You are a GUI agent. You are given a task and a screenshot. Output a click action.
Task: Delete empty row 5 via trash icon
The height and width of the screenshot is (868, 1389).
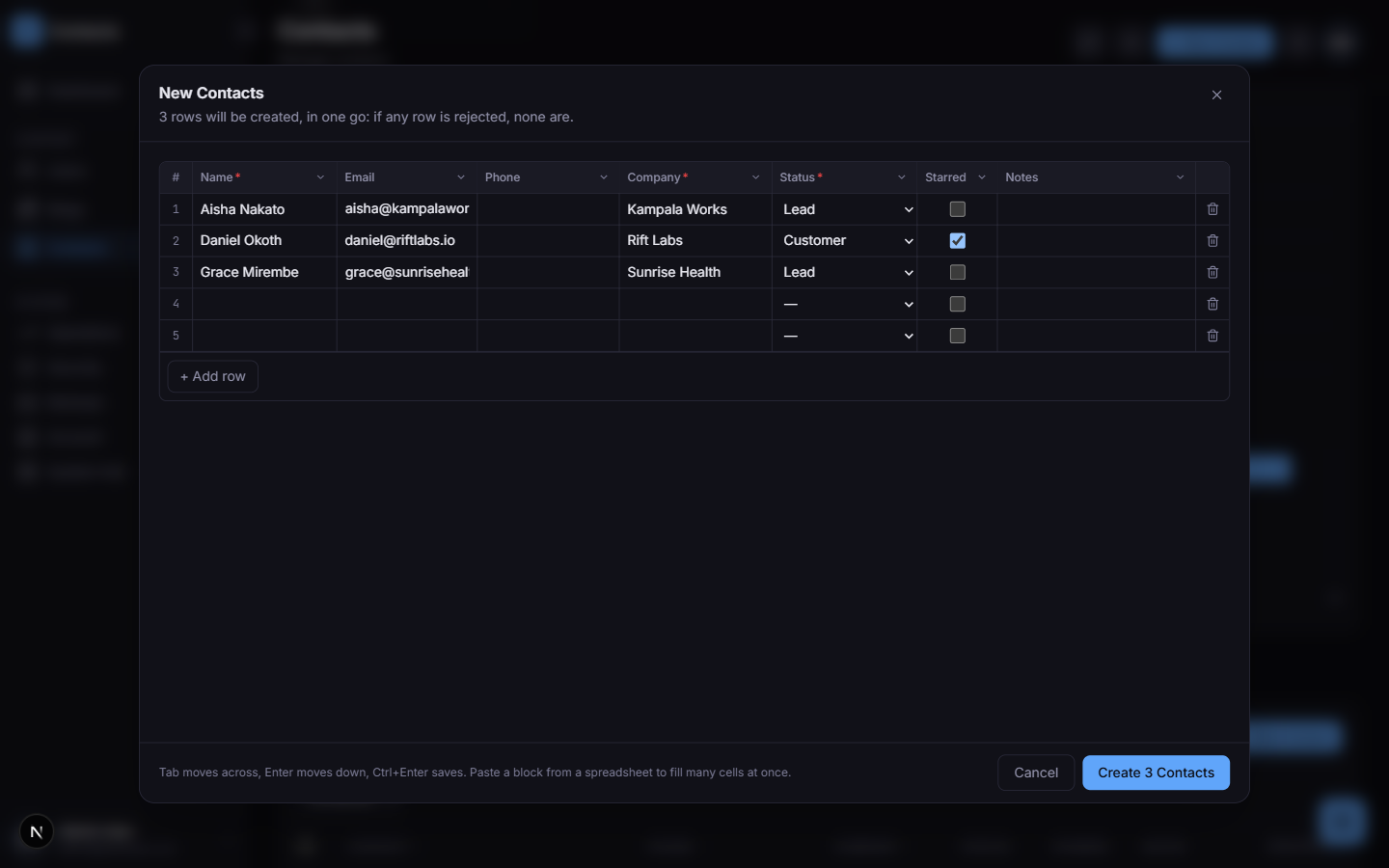pos(1212,336)
